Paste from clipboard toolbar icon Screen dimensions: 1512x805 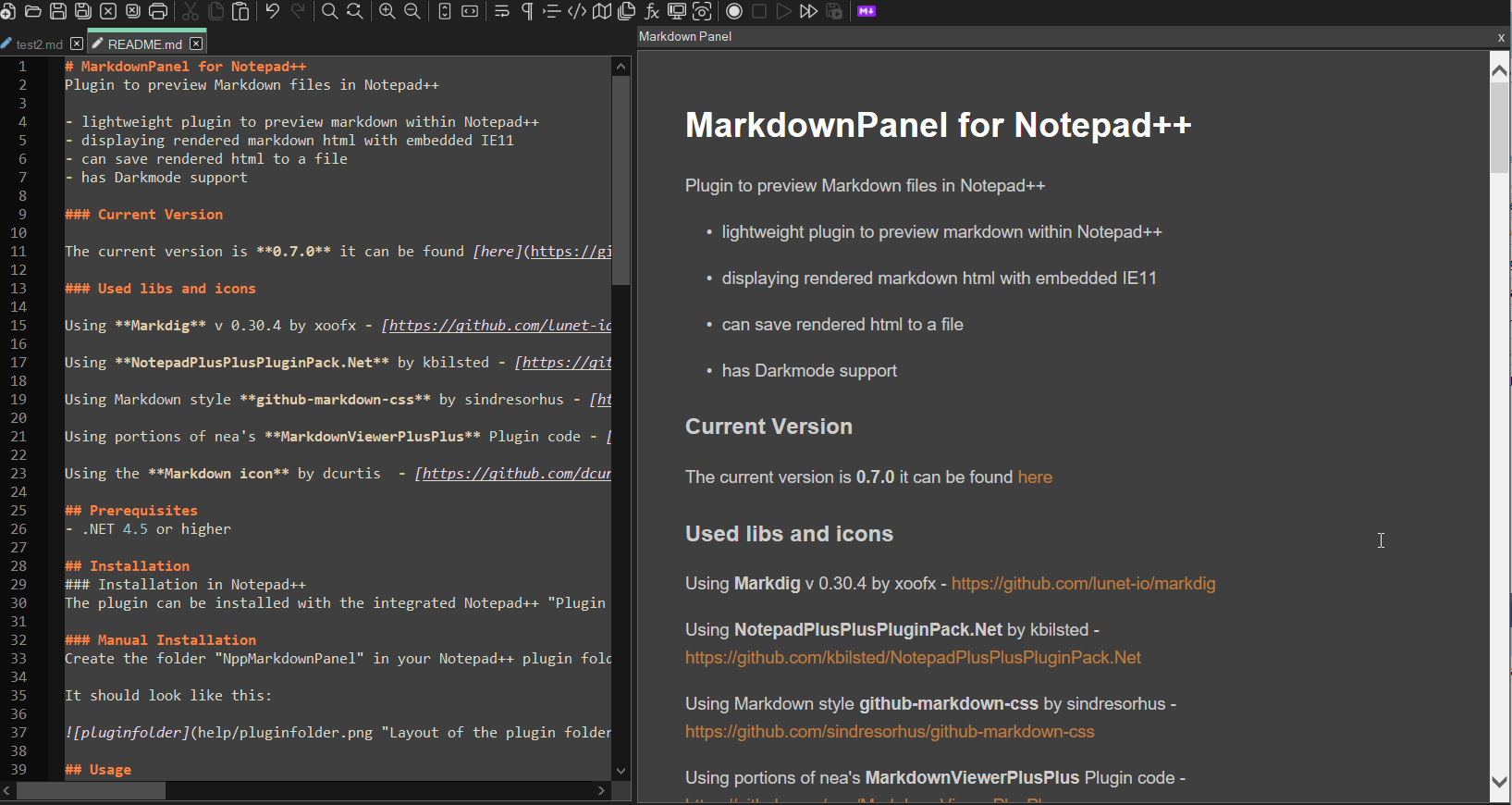(240, 11)
